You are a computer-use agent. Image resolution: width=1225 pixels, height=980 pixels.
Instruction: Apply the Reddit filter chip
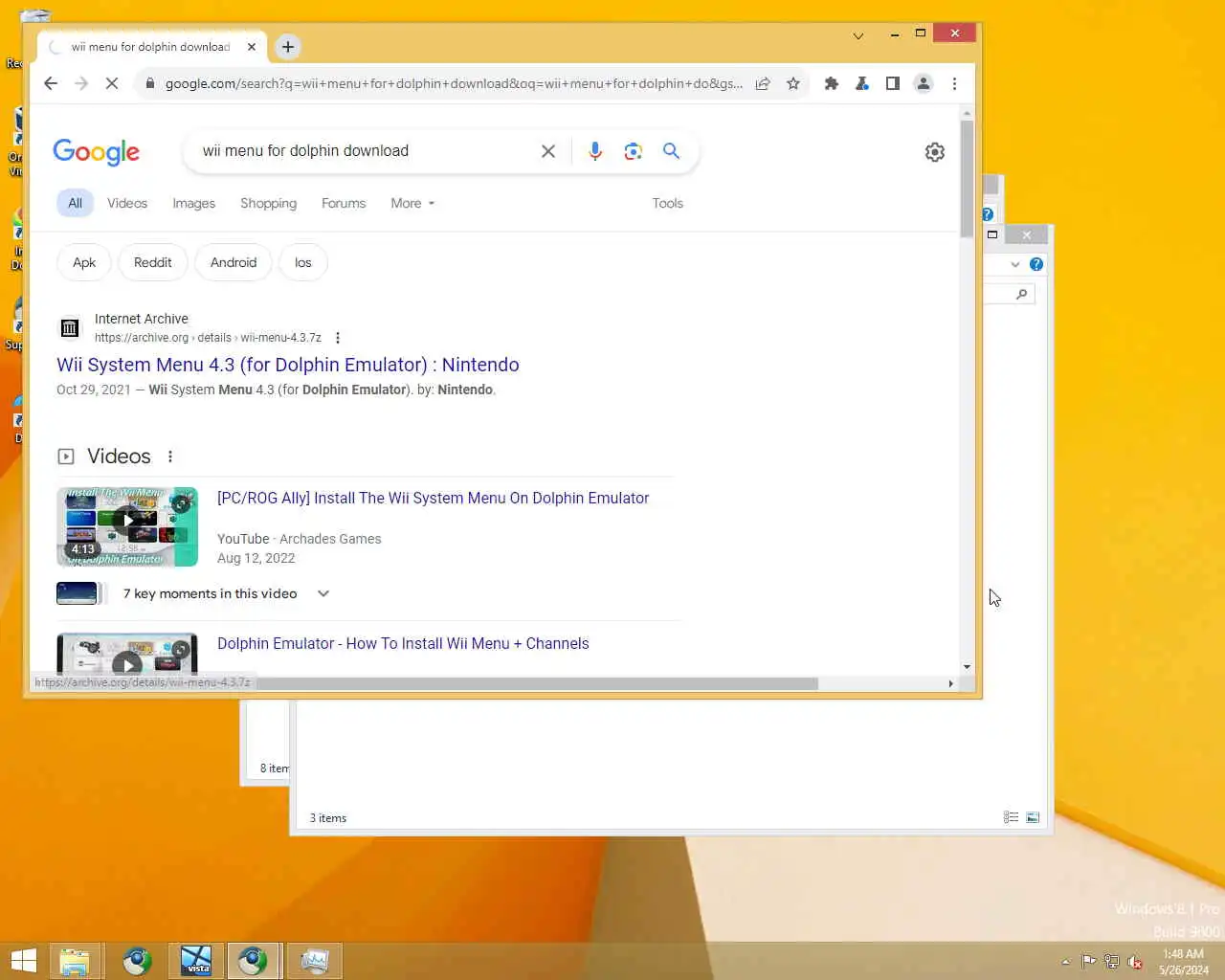pyautogui.click(x=153, y=262)
